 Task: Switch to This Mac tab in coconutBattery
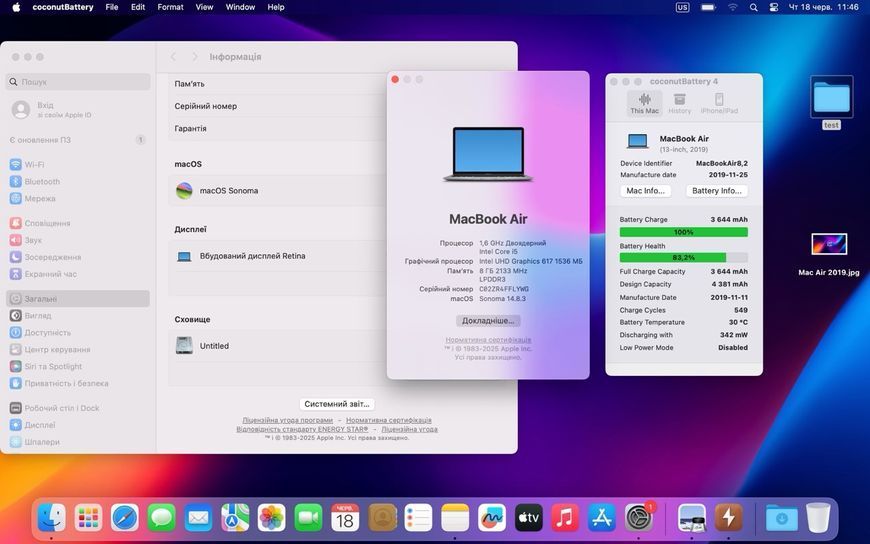(x=644, y=103)
